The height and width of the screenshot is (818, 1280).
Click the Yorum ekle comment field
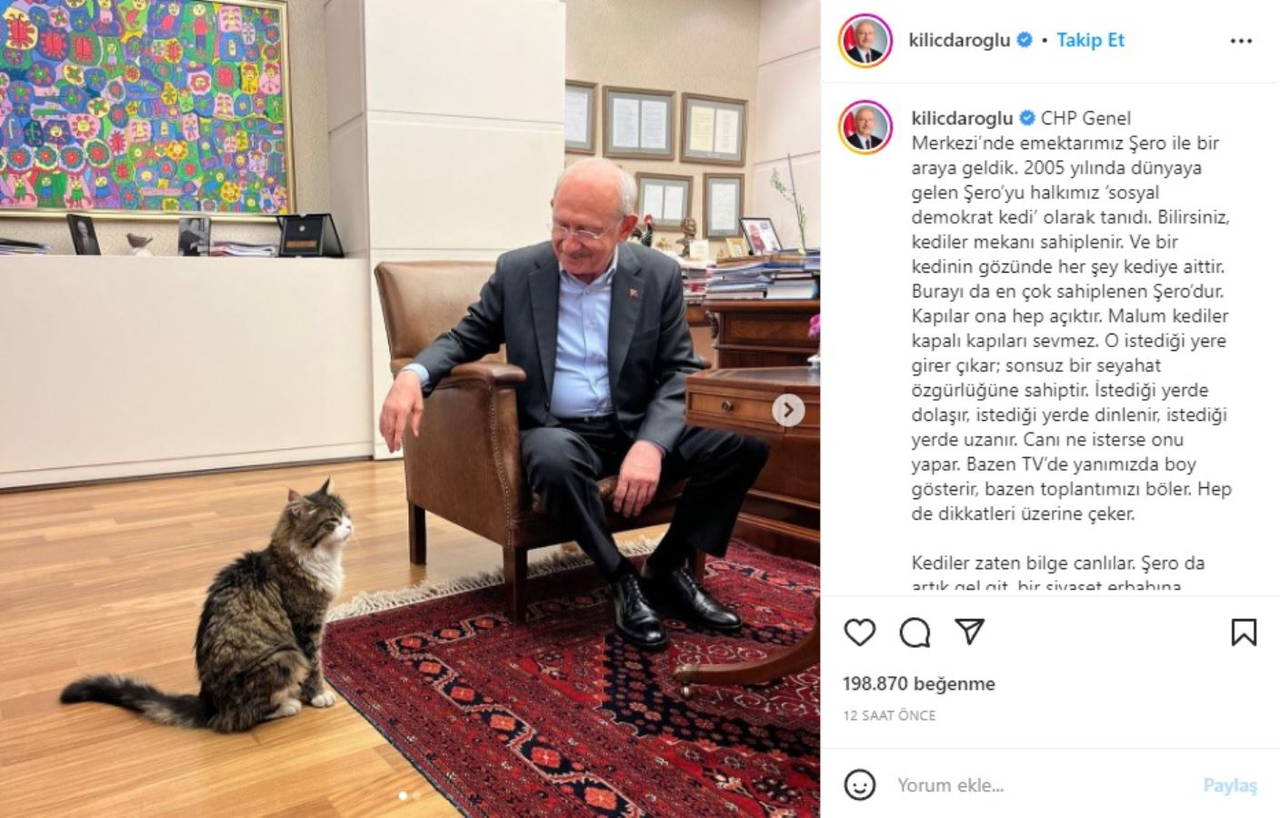point(1040,785)
